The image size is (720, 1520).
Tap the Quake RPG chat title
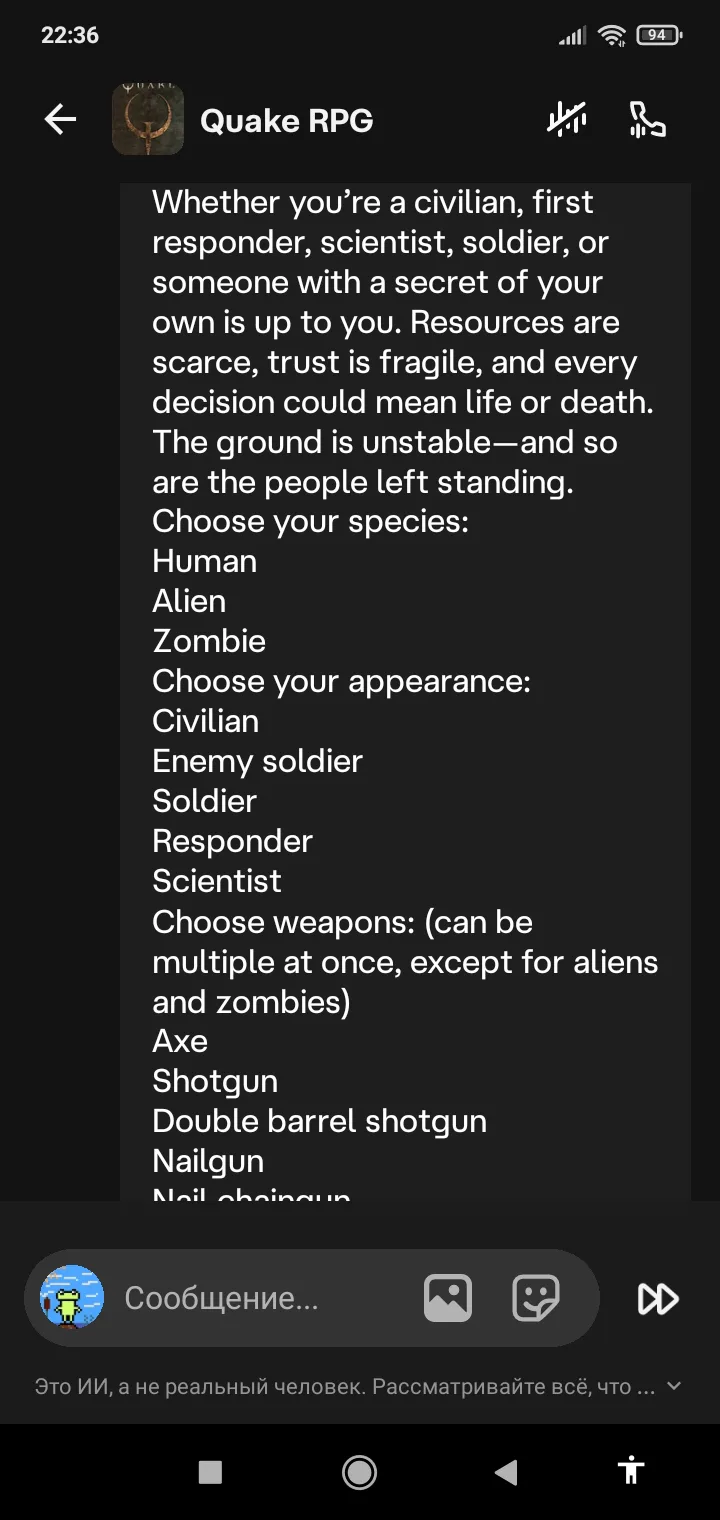(286, 121)
